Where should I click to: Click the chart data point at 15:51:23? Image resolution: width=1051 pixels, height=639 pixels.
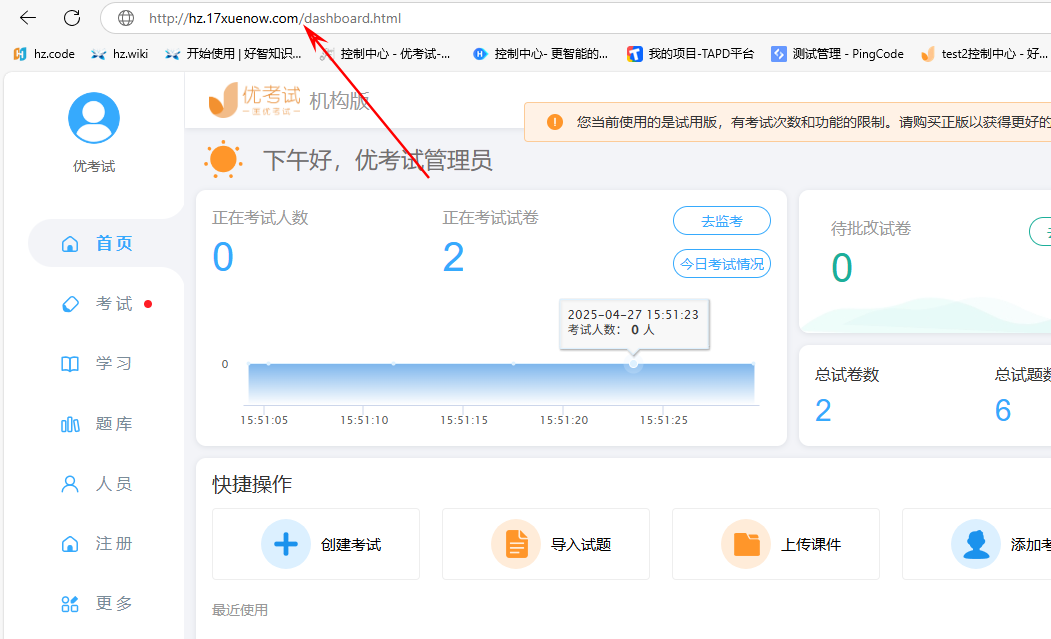[633, 363]
